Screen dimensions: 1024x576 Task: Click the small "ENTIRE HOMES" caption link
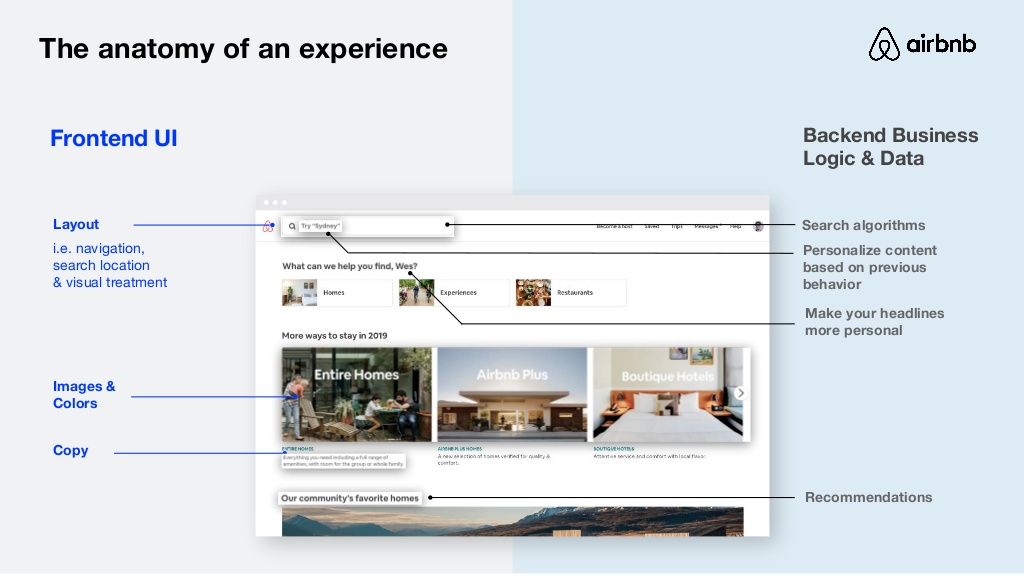tap(298, 449)
